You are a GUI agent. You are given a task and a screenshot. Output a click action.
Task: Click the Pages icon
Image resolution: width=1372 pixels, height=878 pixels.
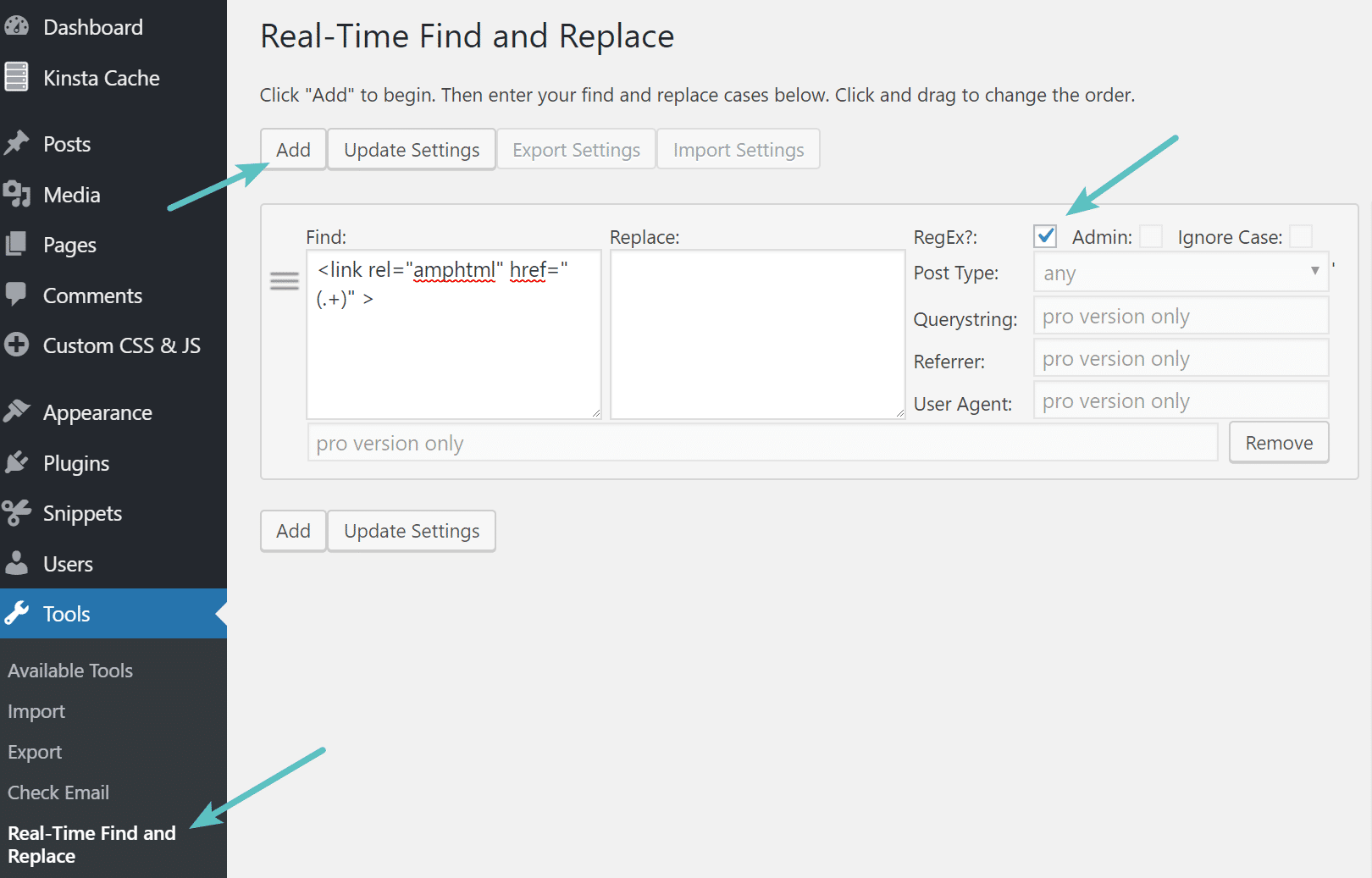pos(17,244)
